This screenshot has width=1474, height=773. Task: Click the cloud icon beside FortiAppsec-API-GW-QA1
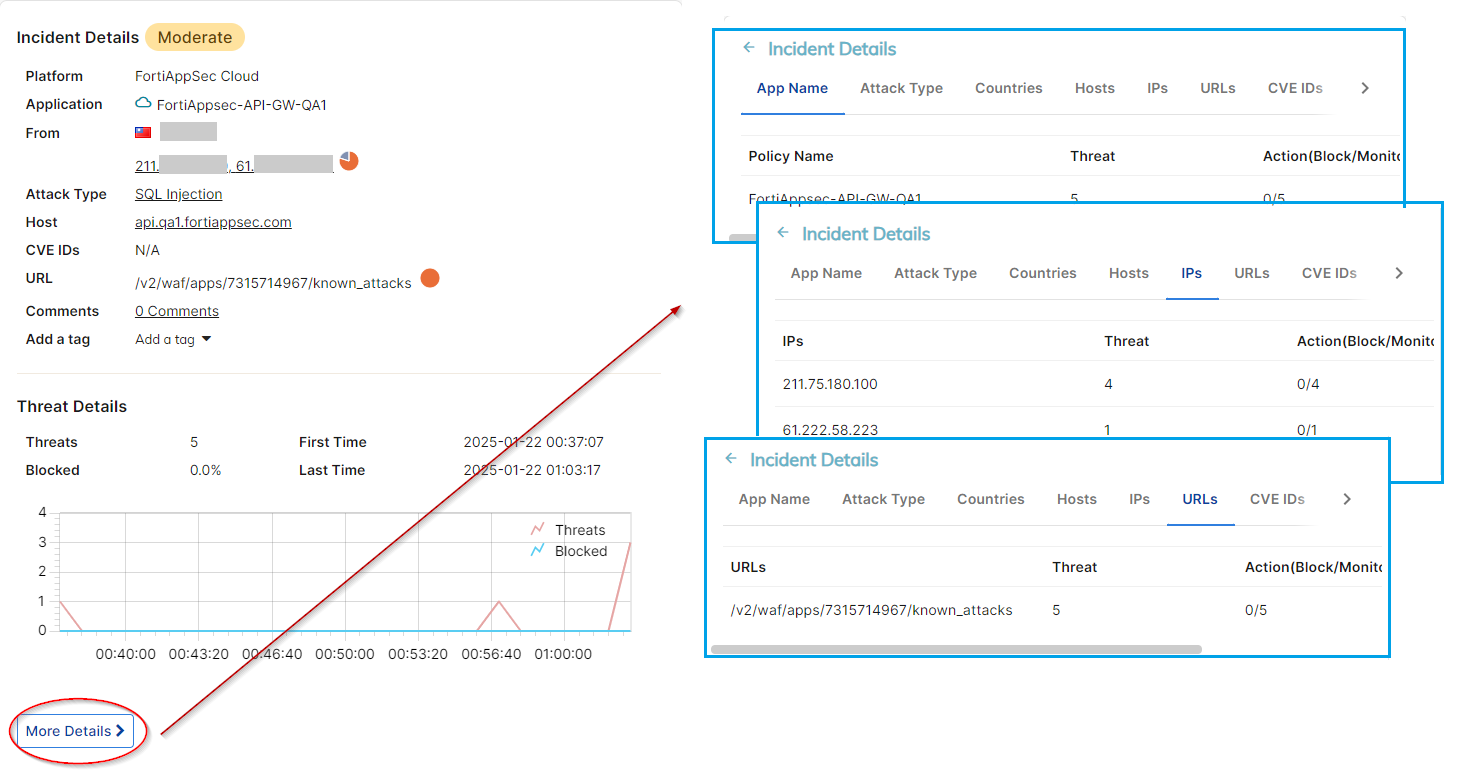pyautogui.click(x=142, y=103)
